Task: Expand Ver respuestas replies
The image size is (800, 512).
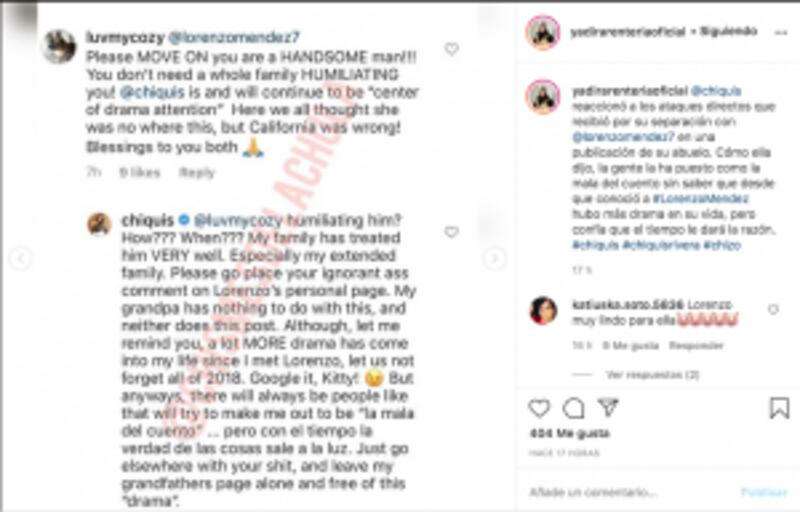Action: pyautogui.click(x=653, y=375)
